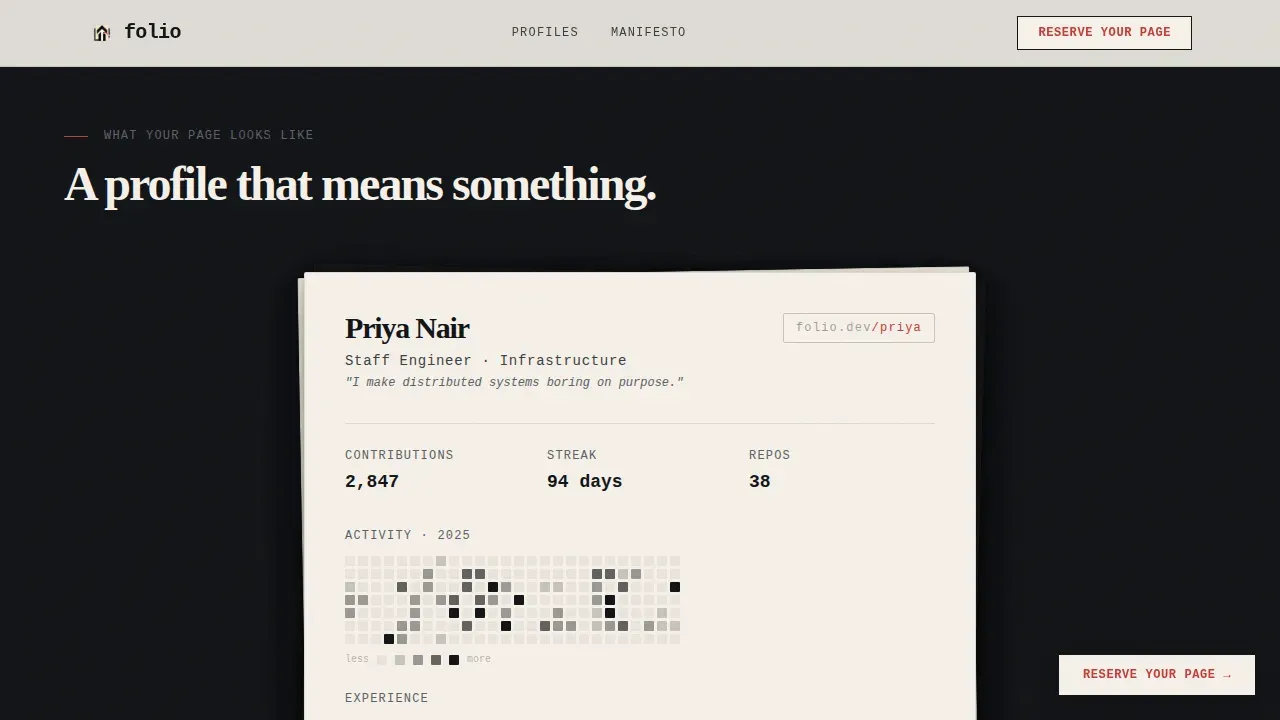Click the black activity cell in last column
Screen dimensions: 1280x720
pyautogui.click(x=675, y=587)
